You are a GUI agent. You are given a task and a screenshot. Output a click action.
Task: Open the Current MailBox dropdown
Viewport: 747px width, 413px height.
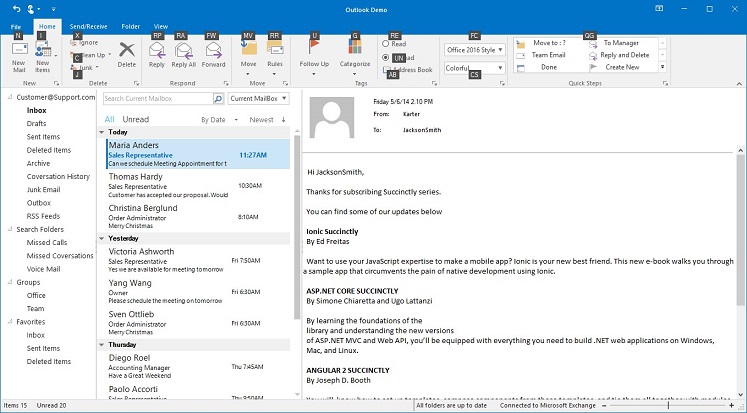[258, 99]
